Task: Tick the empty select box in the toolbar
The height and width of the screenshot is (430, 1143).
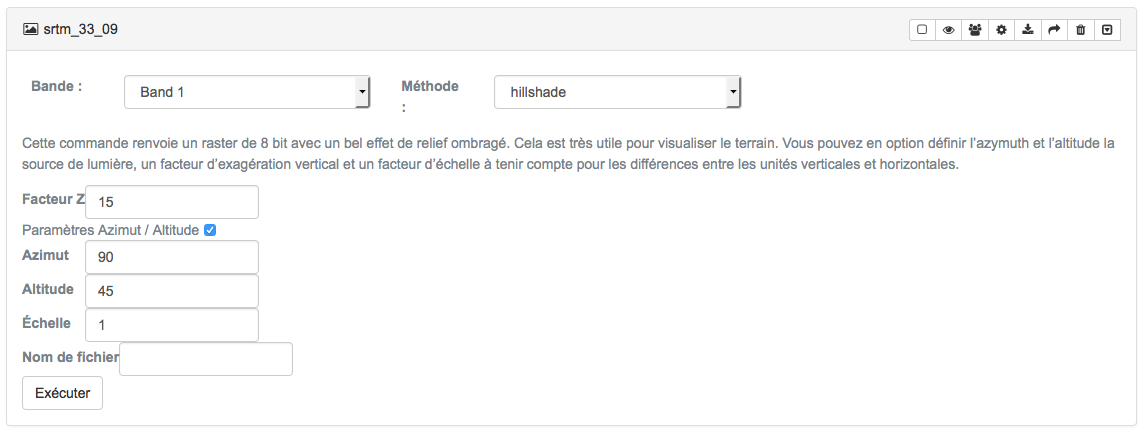Action: tap(922, 30)
